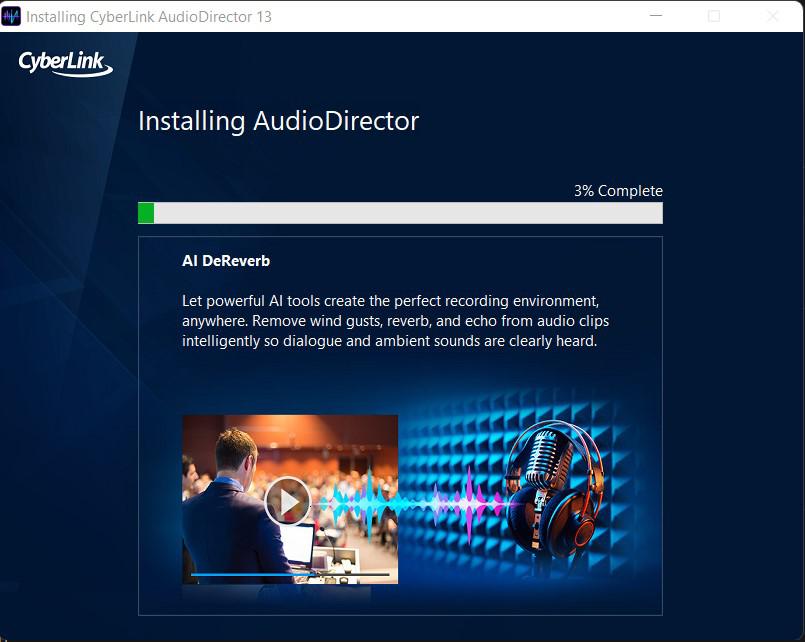
Task: Click the "AI DeReverb" heading
Action: pyautogui.click(x=226, y=261)
